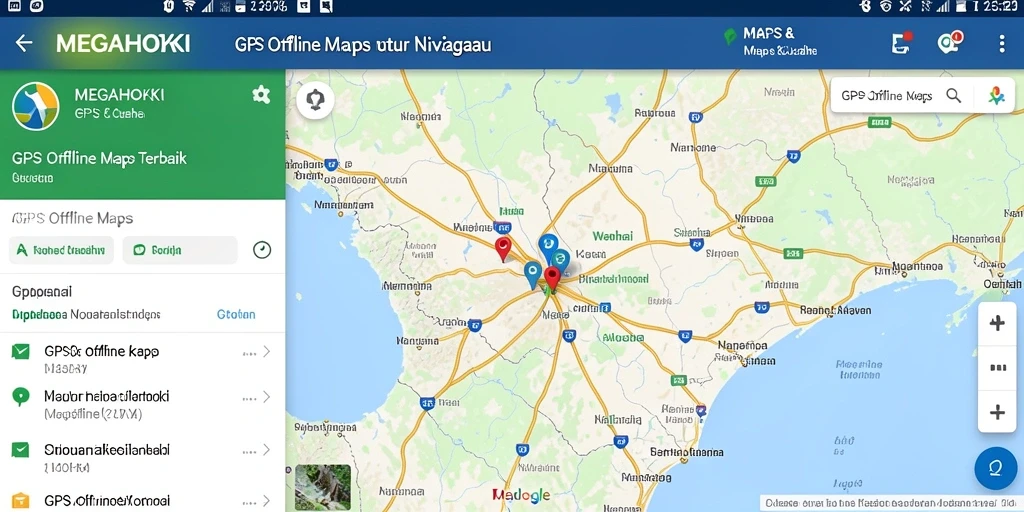Select the blue pin with the white ring
Screen dimensions: 1024x512
[x=532, y=275]
